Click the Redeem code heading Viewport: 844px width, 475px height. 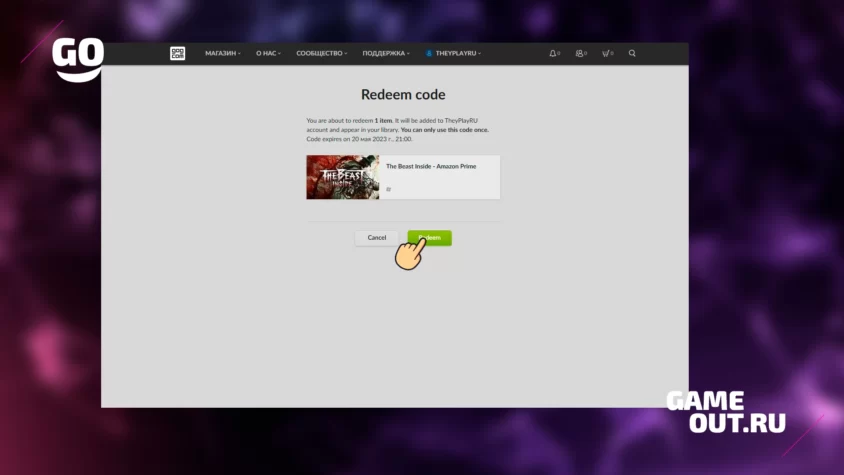click(x=403, y=95)
